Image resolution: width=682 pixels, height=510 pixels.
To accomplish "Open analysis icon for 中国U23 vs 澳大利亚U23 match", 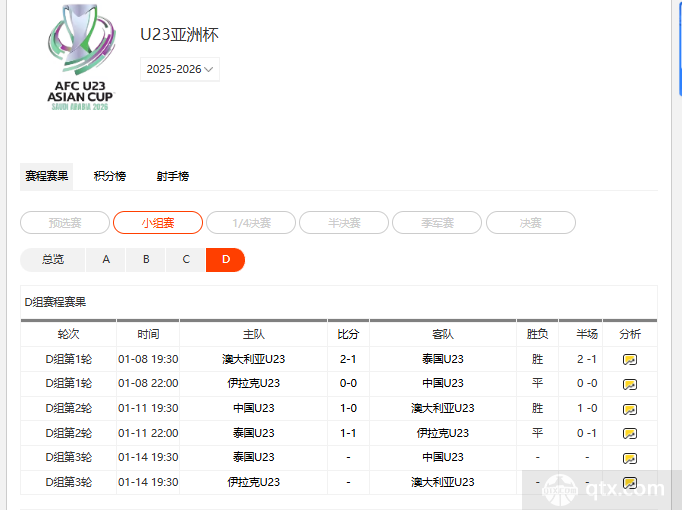I will point(629,409).
